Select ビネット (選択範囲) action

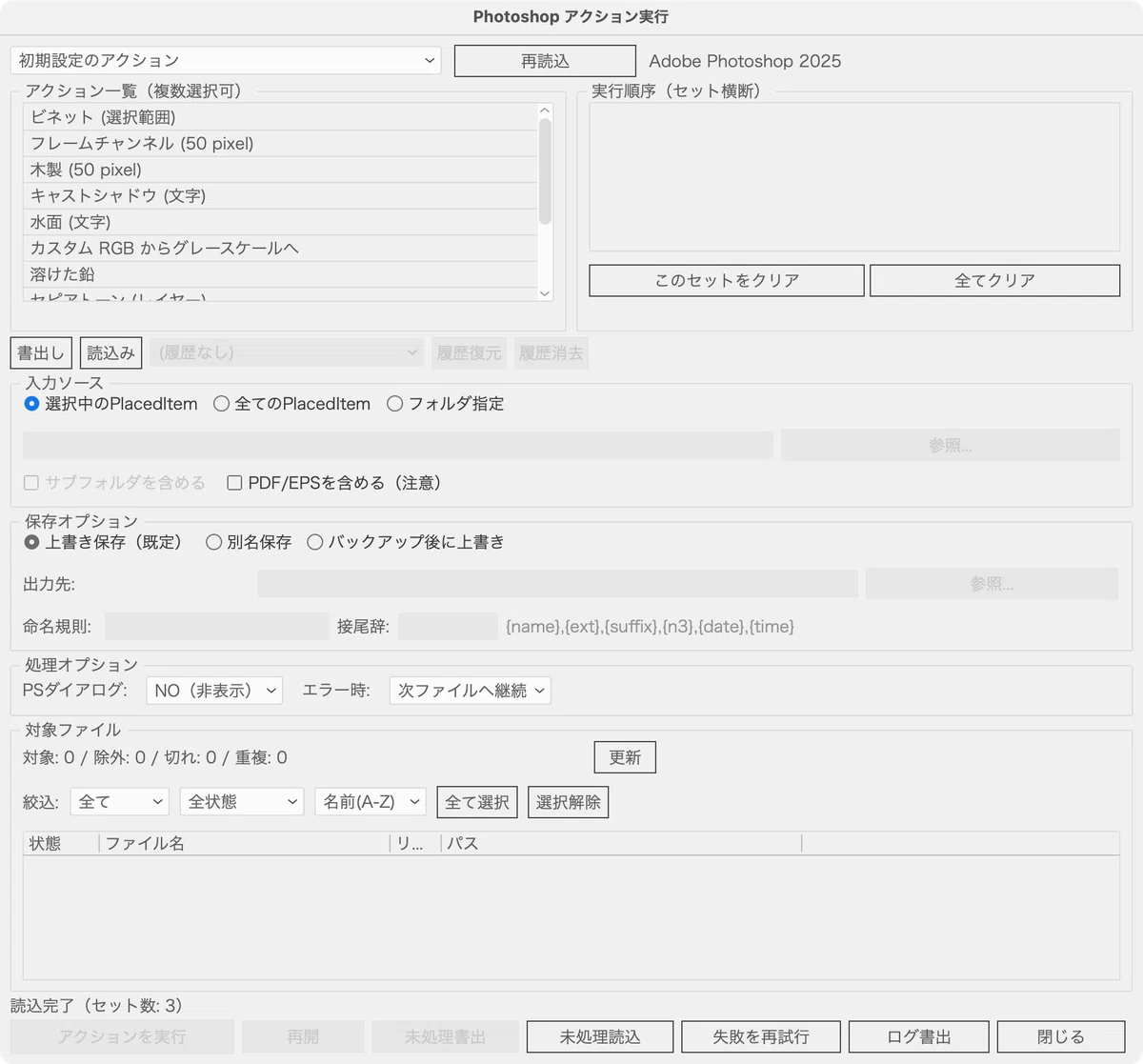[280, 117]
